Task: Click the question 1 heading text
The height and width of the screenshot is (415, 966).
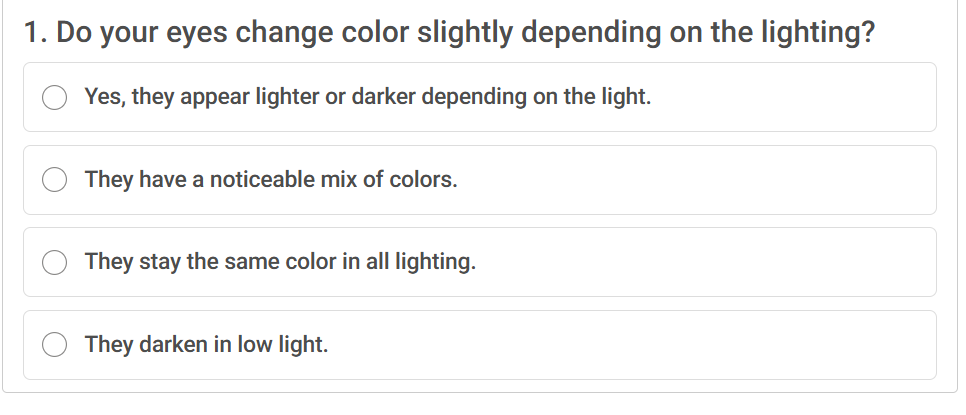Action: point(450,33)
